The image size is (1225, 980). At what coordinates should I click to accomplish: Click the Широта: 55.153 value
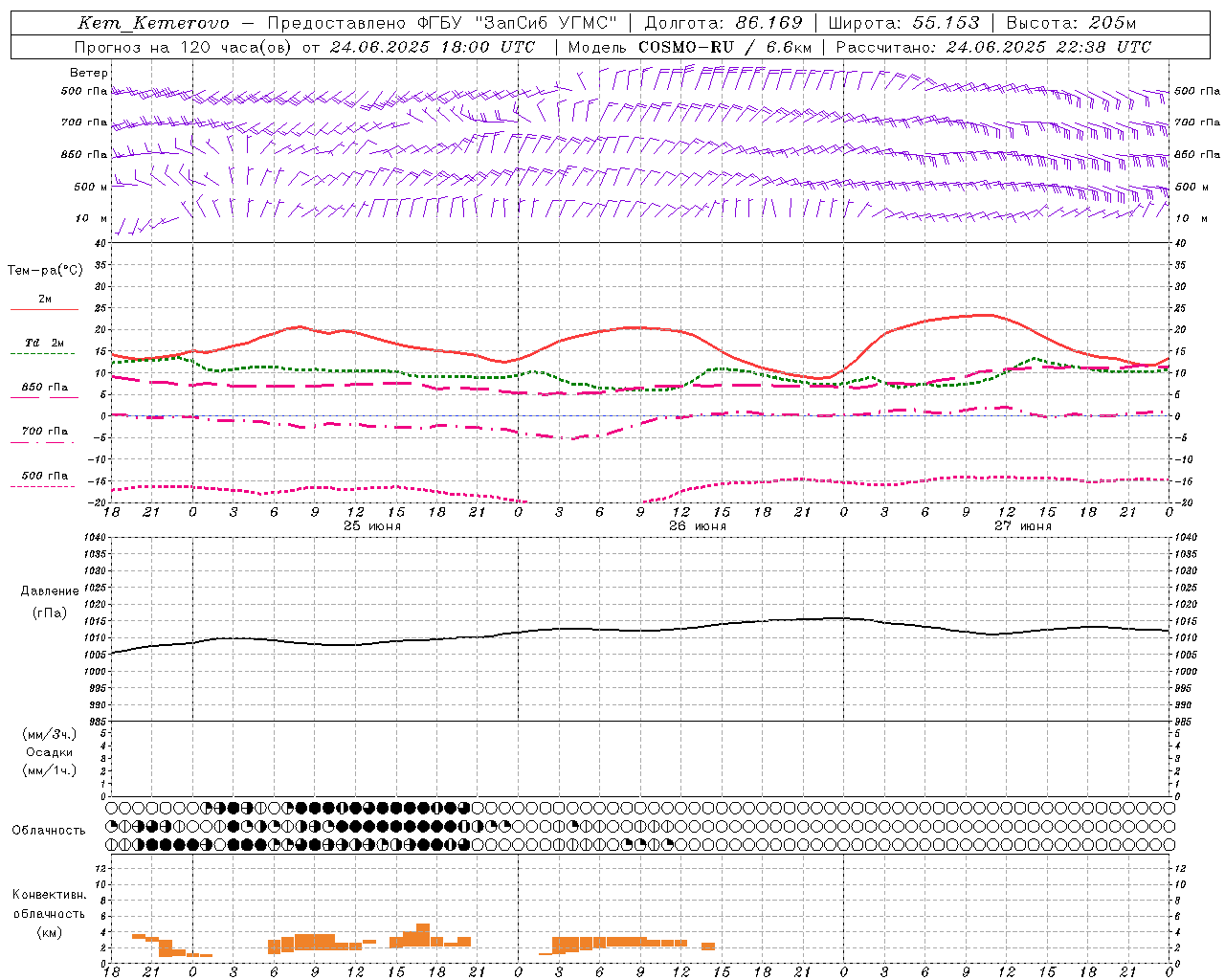coord(903,23)
